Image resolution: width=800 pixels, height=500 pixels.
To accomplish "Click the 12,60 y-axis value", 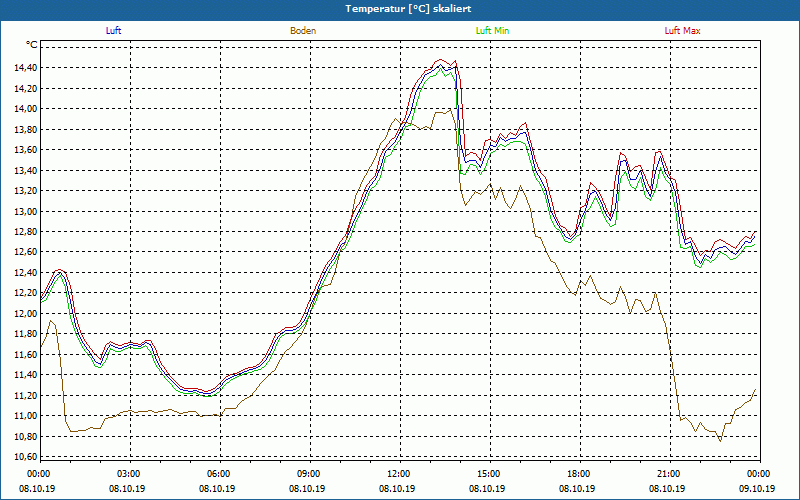I will point(26,252).
